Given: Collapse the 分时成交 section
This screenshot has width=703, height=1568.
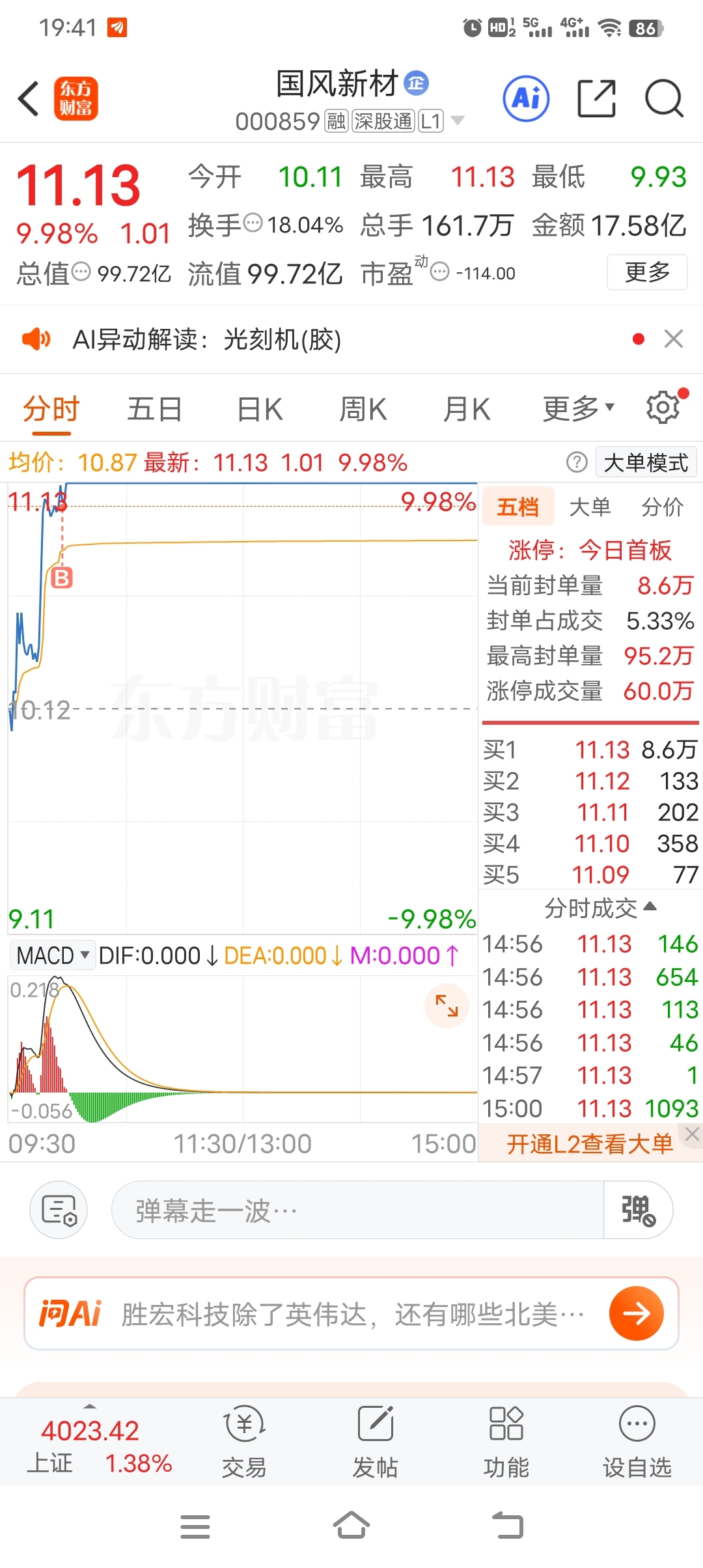Looking at the screenshot, I should [600, 907].
